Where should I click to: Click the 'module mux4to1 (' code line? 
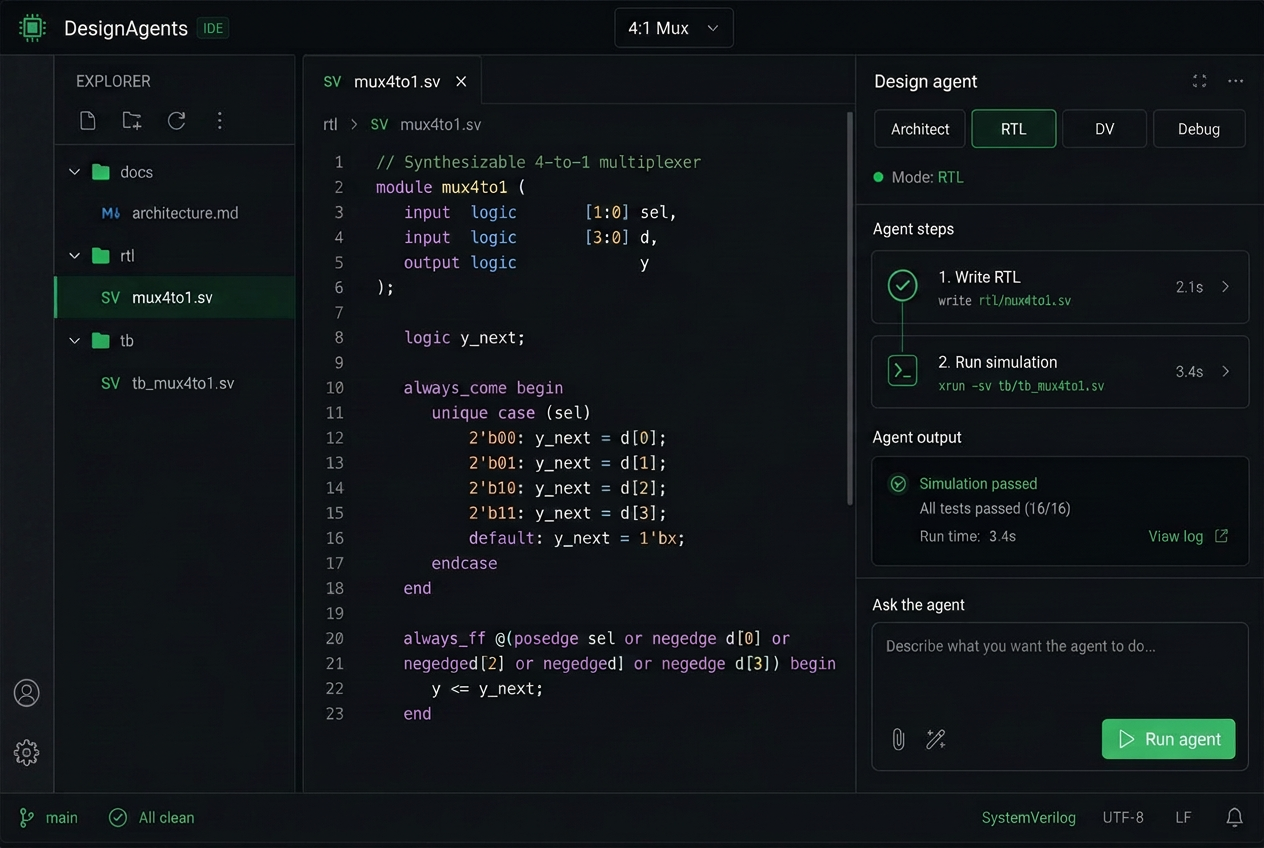[450, 187]
